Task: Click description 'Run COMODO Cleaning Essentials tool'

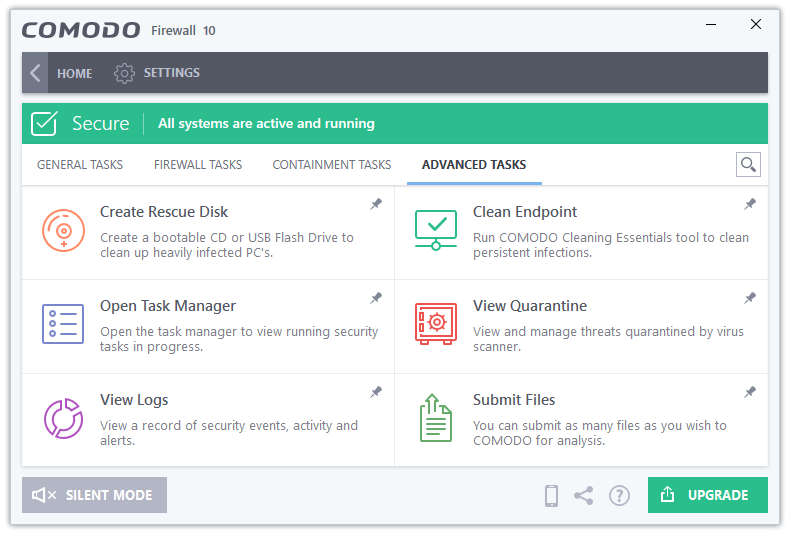Action: pos(611,245)
